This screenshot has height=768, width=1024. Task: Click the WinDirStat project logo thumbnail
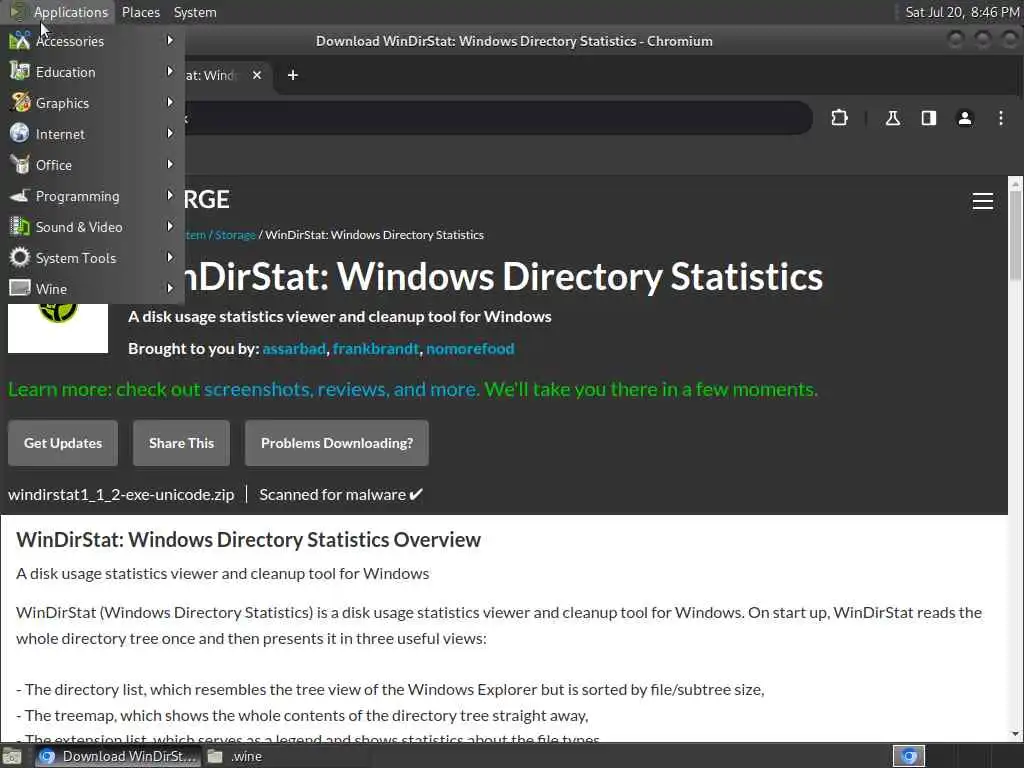(58, 328)
